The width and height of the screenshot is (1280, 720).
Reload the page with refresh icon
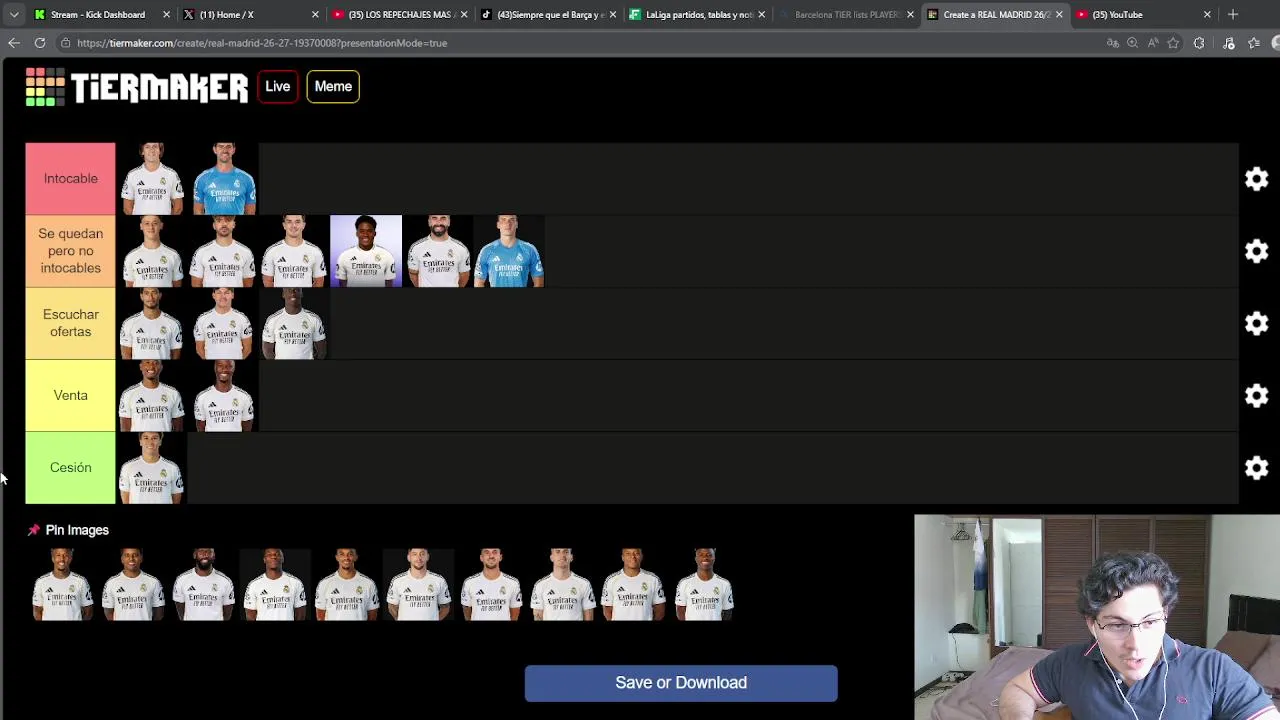coord(40,43)
